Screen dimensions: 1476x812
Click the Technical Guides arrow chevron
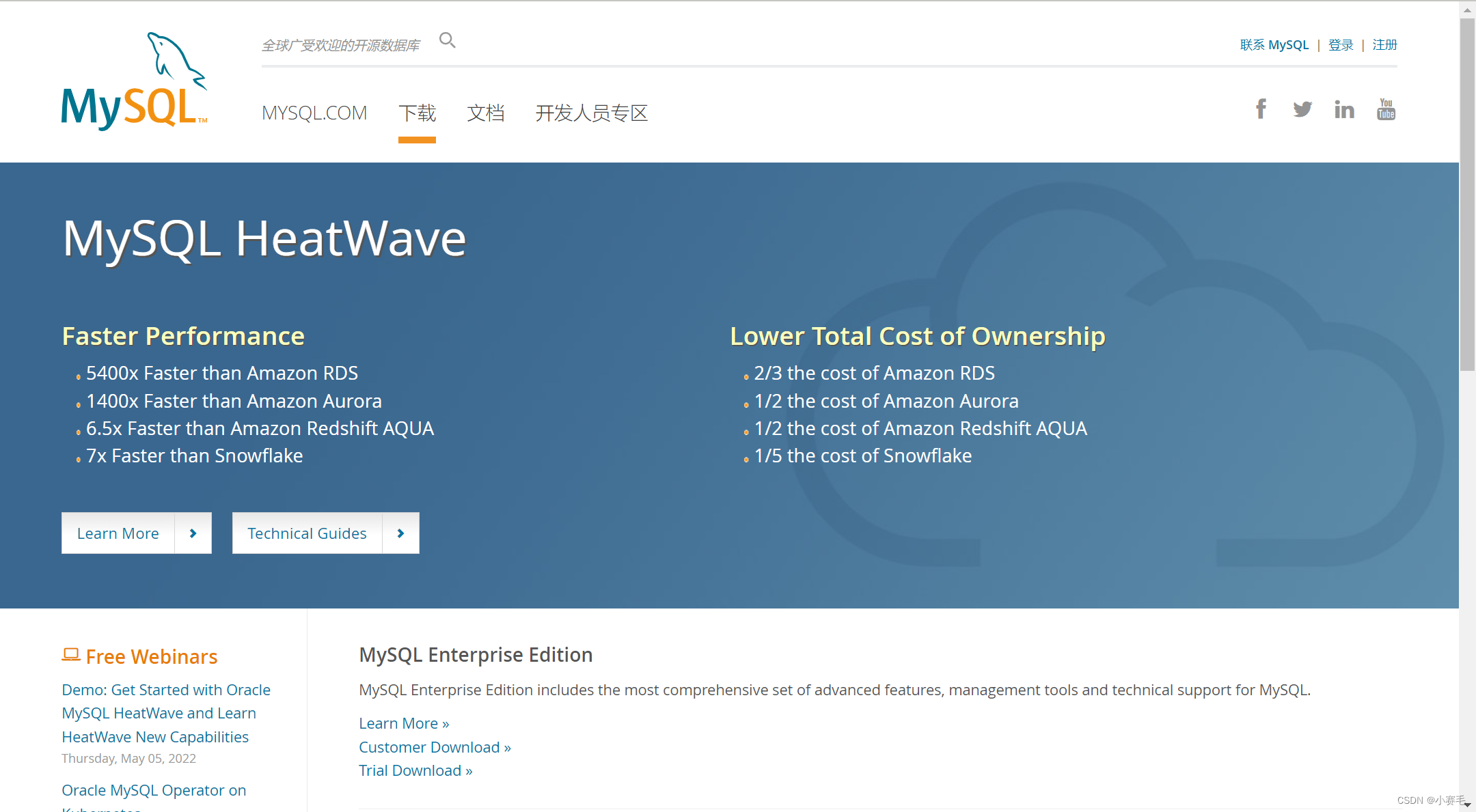tap(401, 533)
